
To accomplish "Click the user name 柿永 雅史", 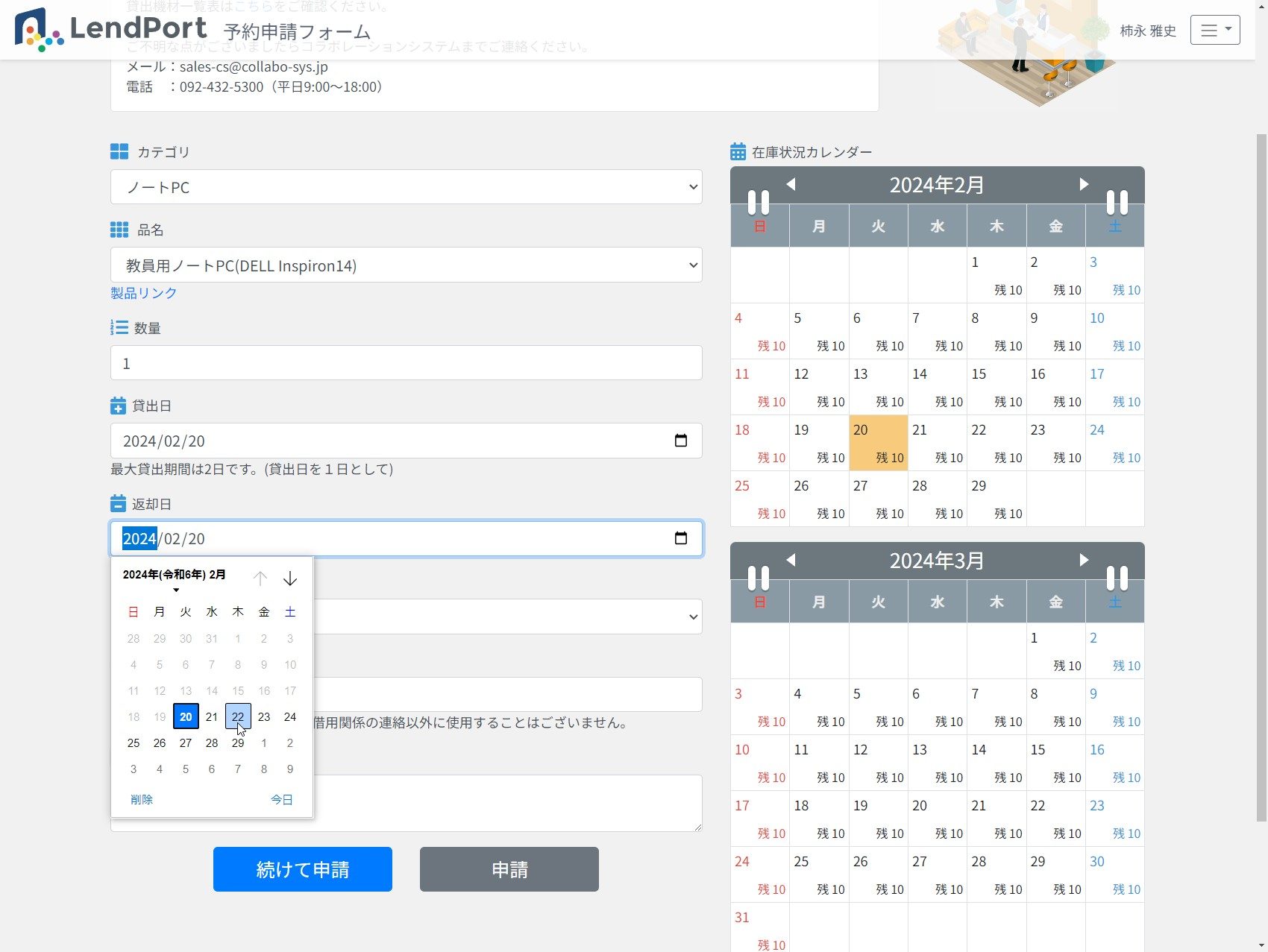I will click(1148, 31).
